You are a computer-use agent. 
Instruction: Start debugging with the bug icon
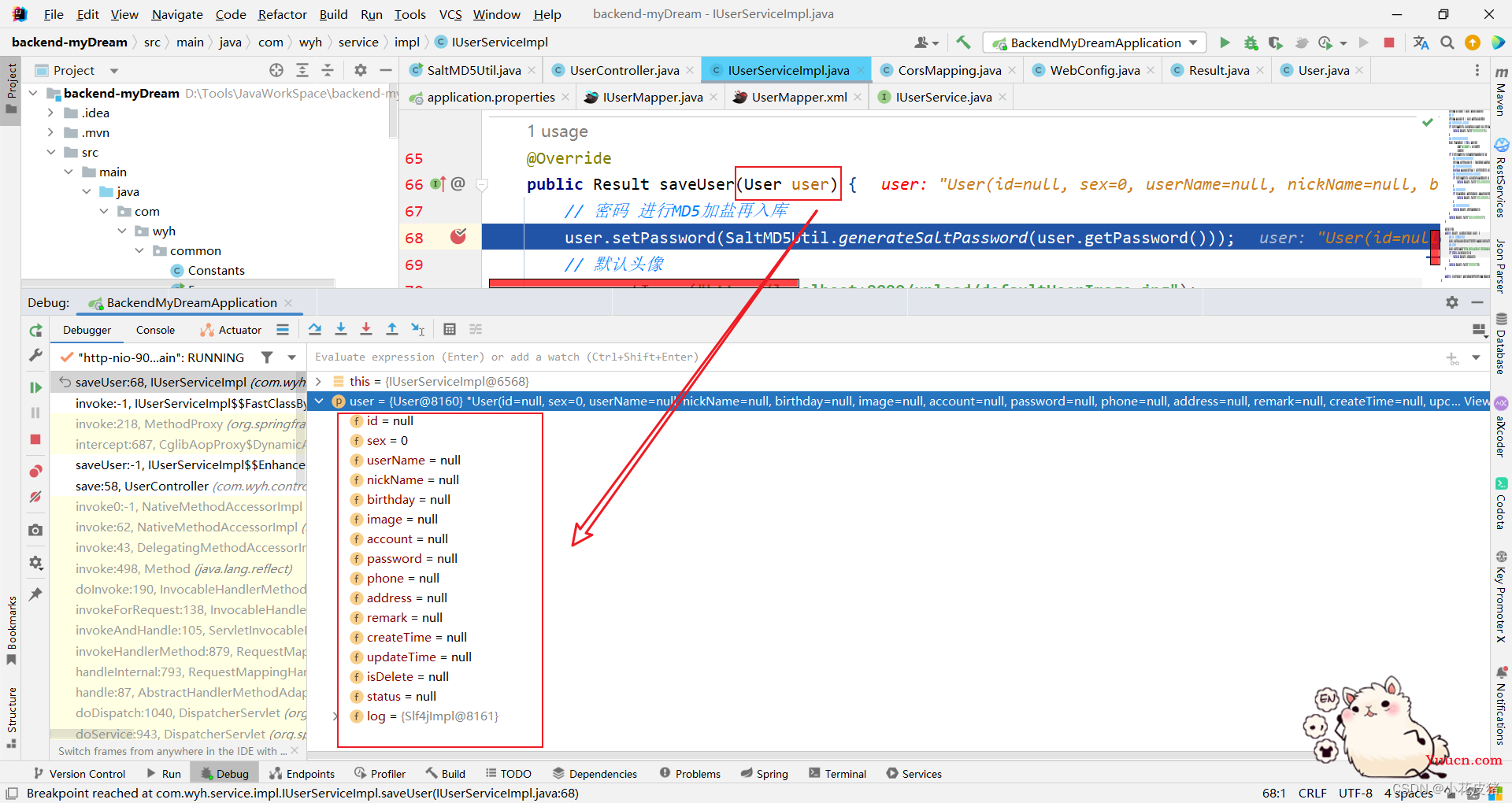click(x=1251, y=43)
